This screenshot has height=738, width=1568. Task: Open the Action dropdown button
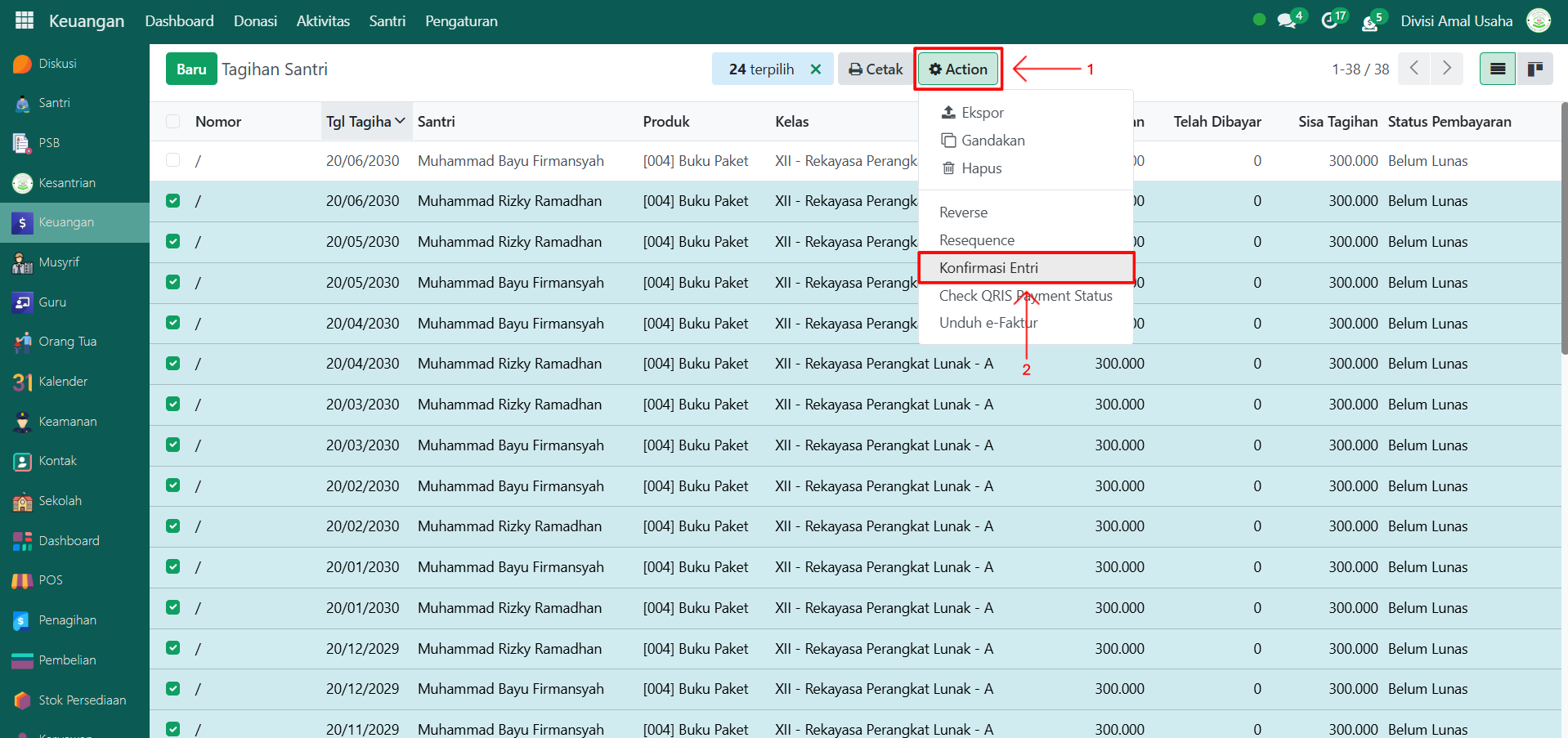coord(958,69)
